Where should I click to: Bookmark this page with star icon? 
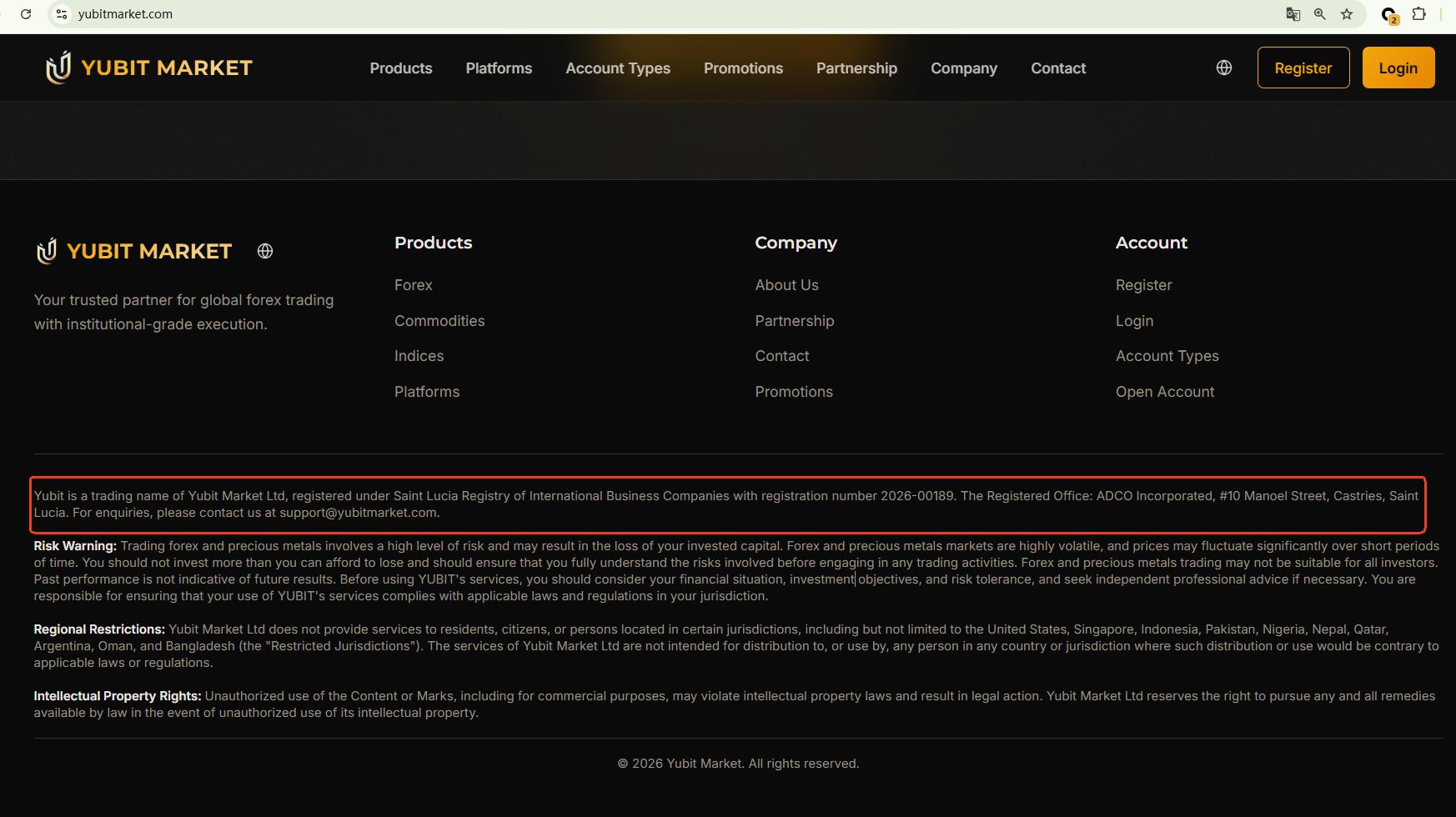pyautogui.click(x=1347, y=14)
